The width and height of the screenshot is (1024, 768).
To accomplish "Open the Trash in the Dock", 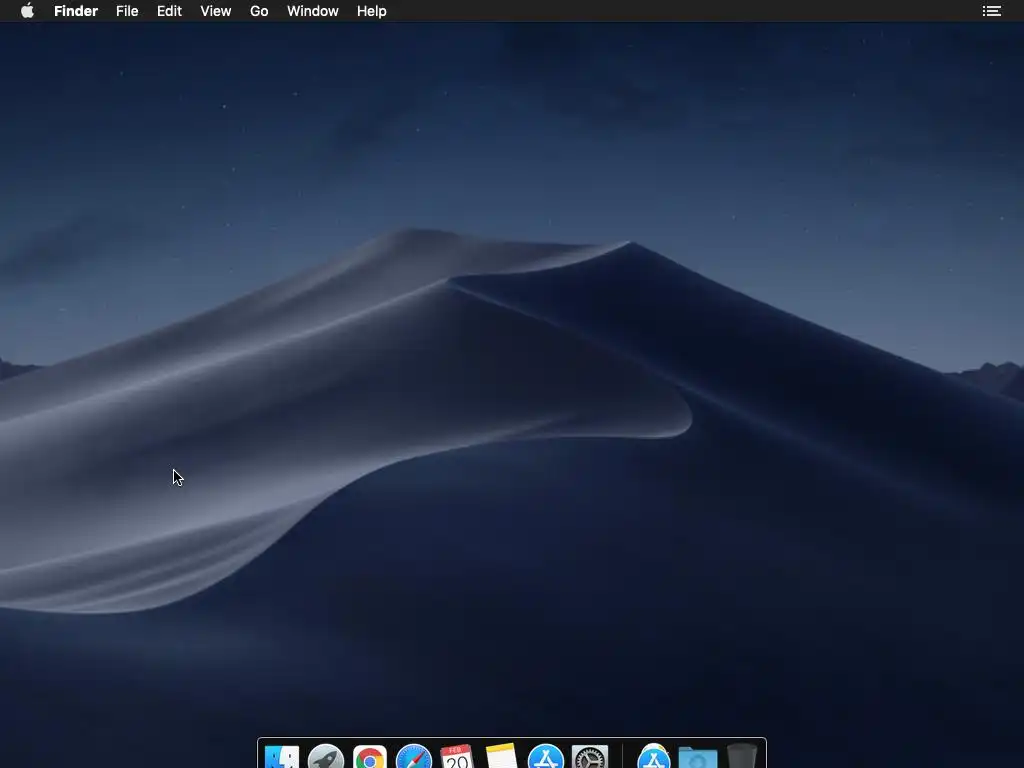I will 742,756.
